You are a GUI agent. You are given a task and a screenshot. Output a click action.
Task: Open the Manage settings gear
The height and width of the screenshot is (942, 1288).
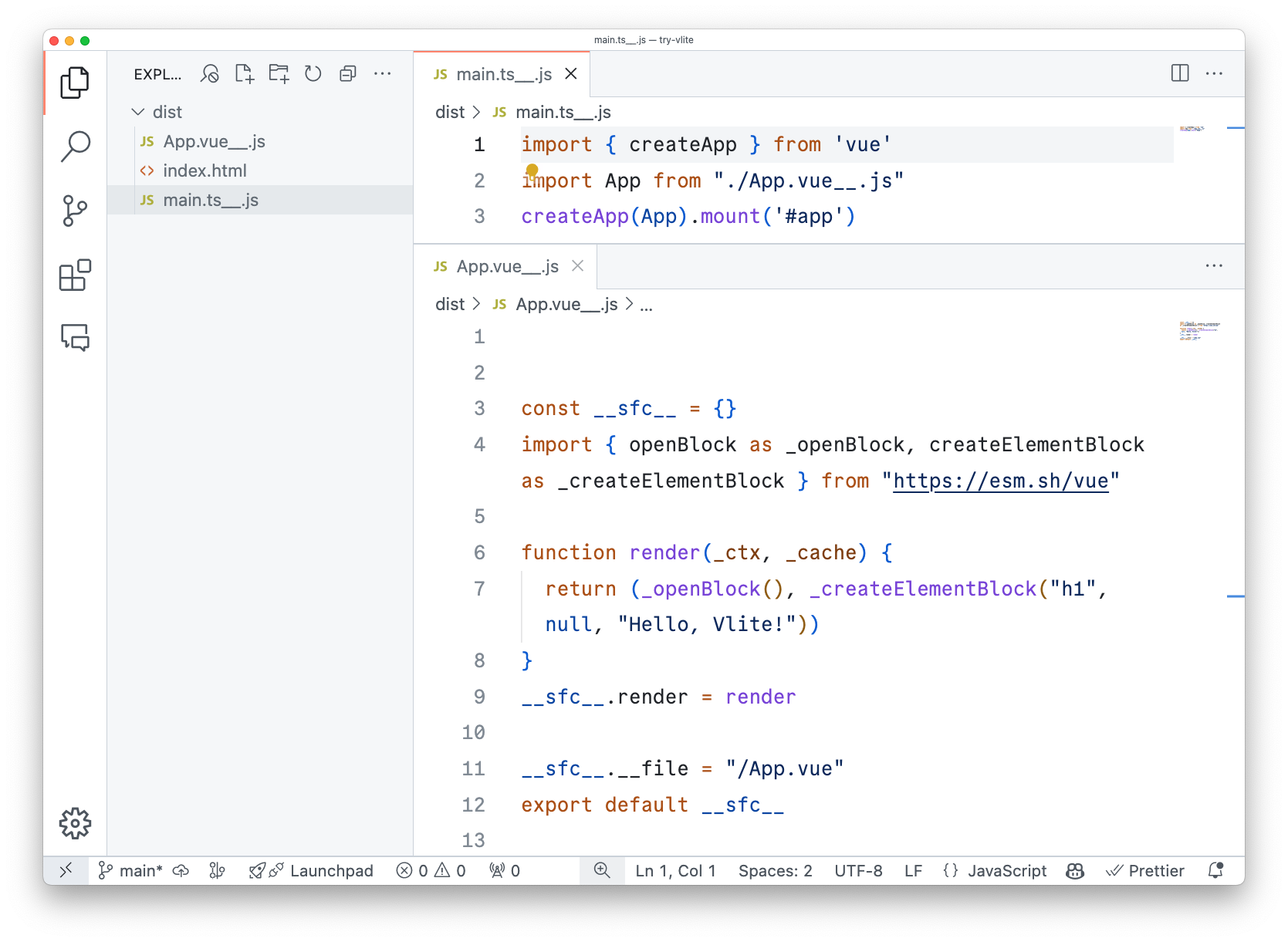click(x=75, y=823)
